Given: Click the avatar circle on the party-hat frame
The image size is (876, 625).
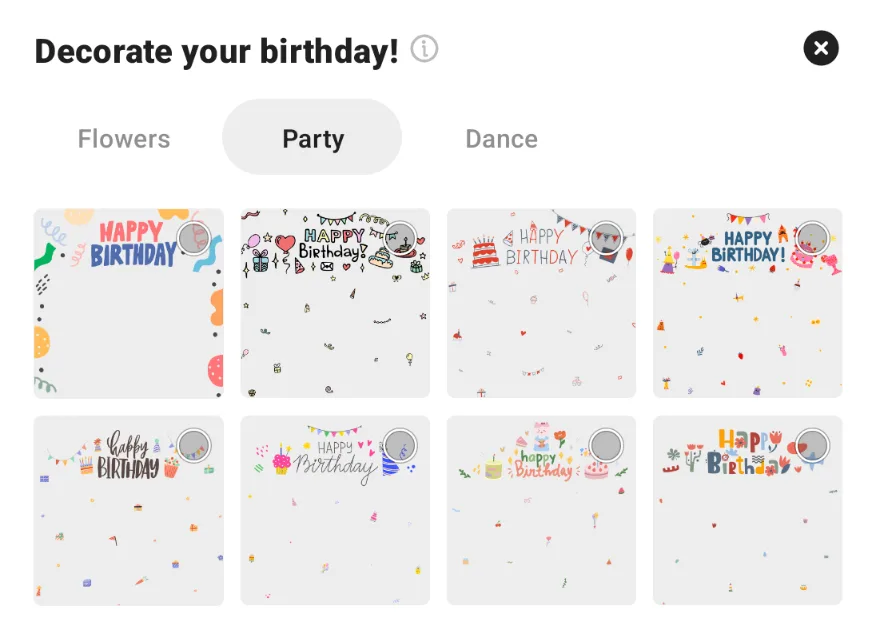Looking at the screenshot, I should pyautogui.click(x=192, y=446).
